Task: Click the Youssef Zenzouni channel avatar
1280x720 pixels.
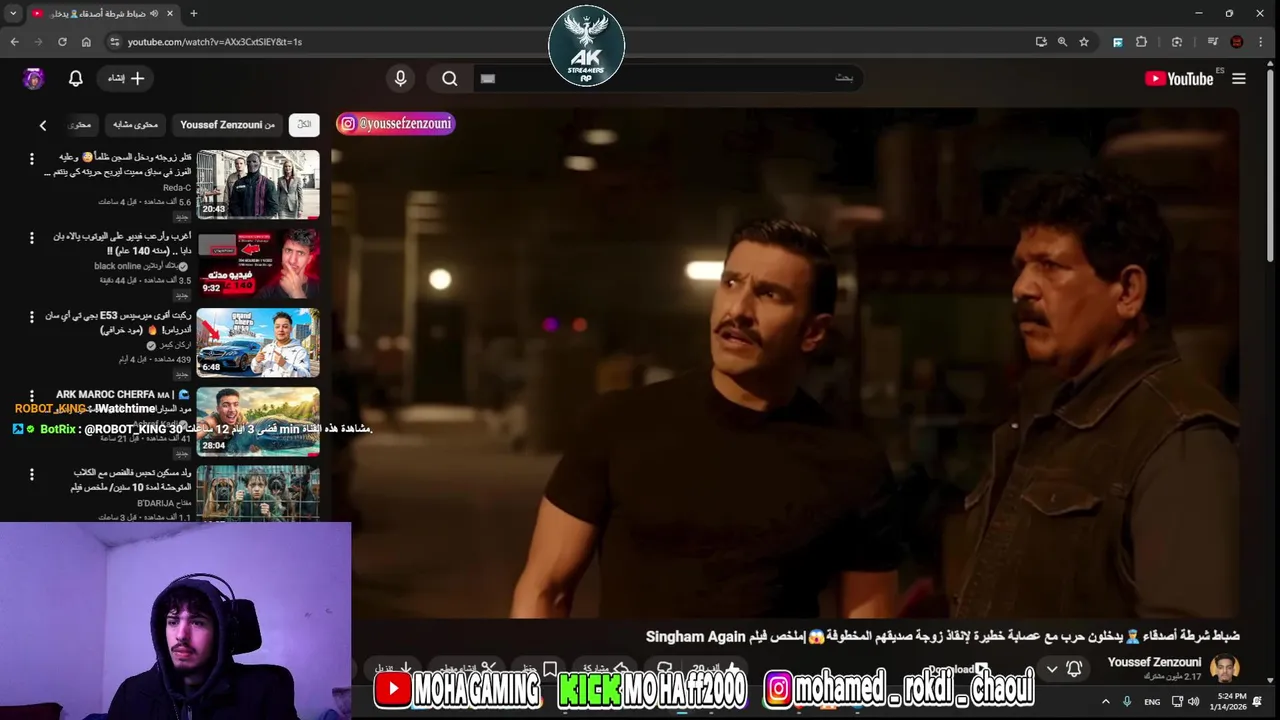Action: click(1225, 668)
